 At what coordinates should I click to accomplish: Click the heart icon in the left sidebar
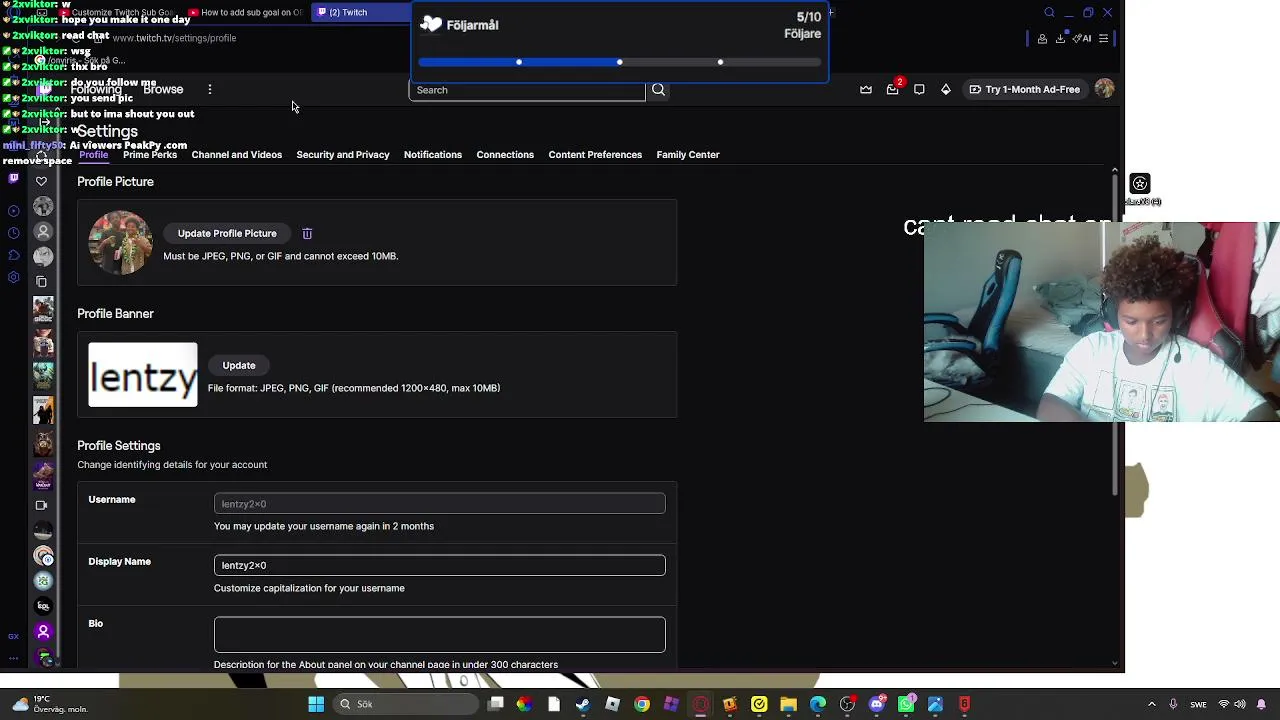[x=41, y=181]
